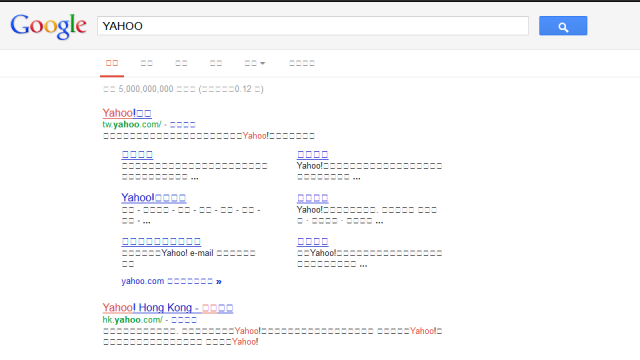Switch to the fourth results tab

216,63
